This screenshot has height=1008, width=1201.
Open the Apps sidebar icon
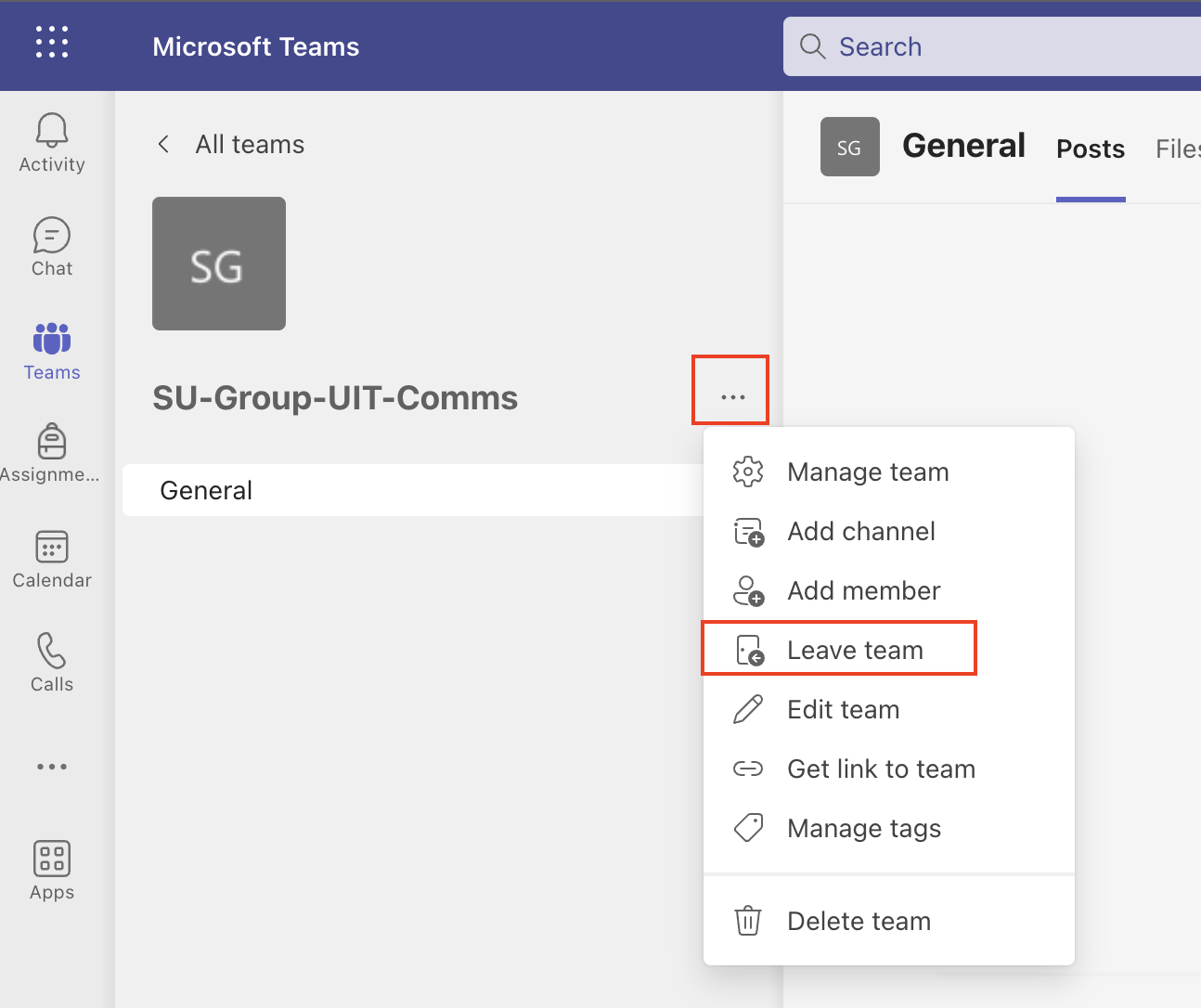(52, 871)
